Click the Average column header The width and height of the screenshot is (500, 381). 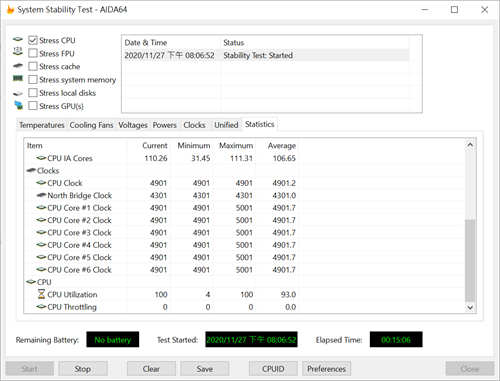[282, 146]
